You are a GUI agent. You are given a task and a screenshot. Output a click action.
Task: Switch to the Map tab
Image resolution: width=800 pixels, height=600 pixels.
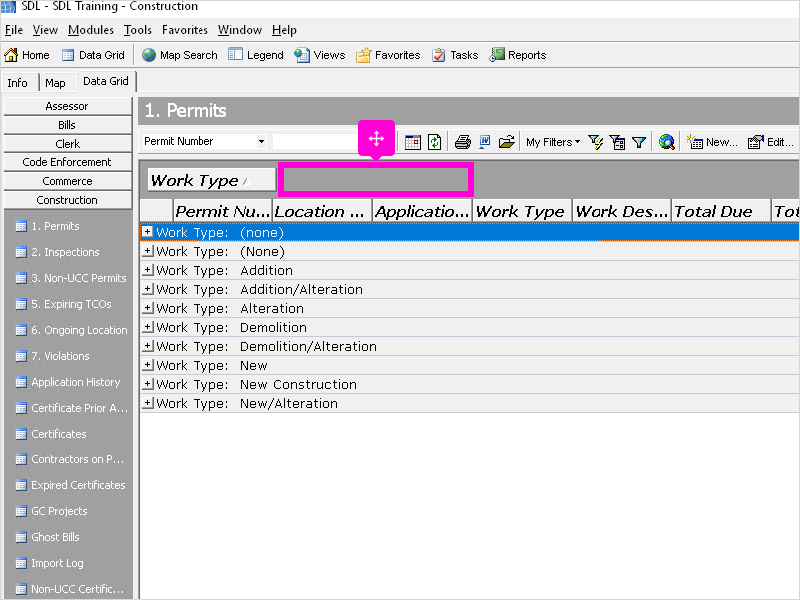[x=55, y=83]
